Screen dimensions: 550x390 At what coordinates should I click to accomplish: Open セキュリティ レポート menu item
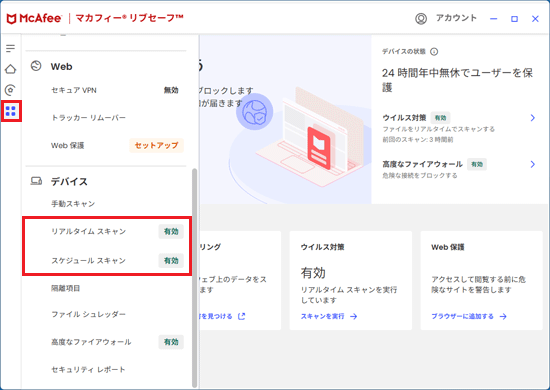pyautogui.click(x=88, y=369)
